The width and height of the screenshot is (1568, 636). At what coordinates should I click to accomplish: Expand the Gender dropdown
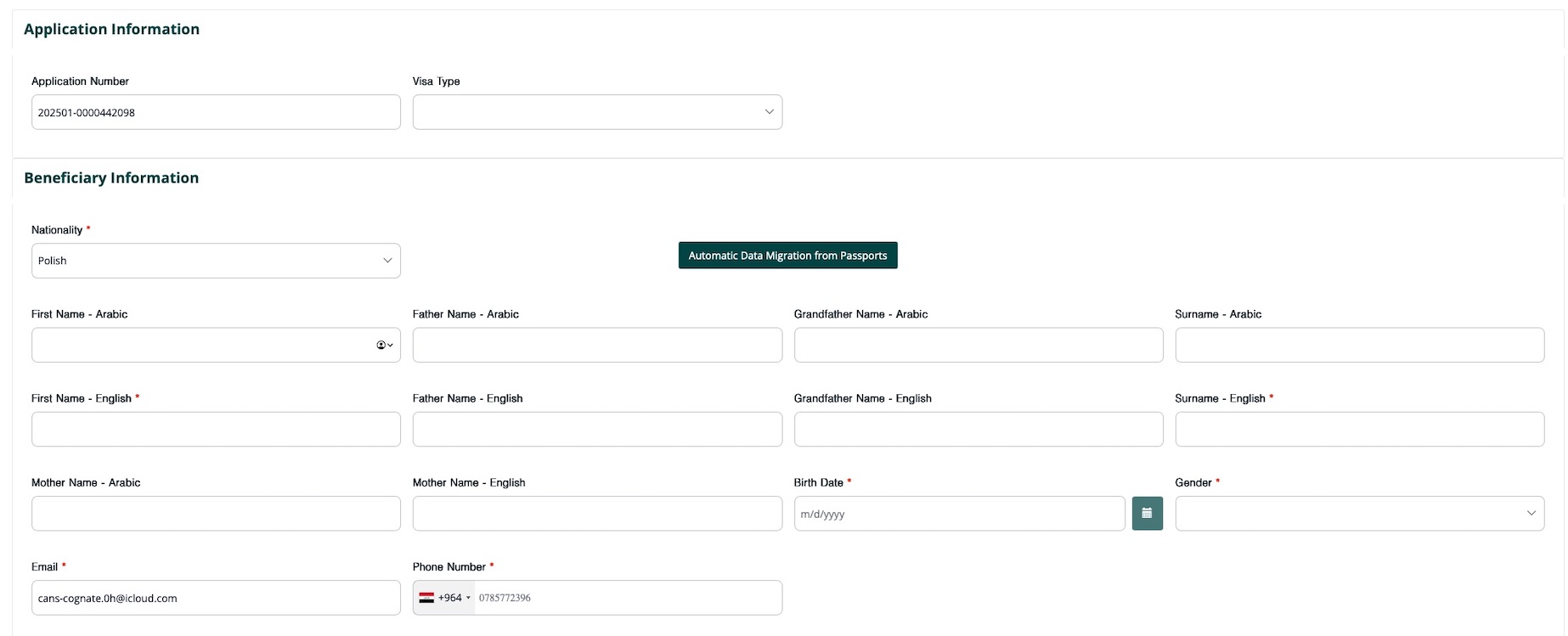[1359, 514]
